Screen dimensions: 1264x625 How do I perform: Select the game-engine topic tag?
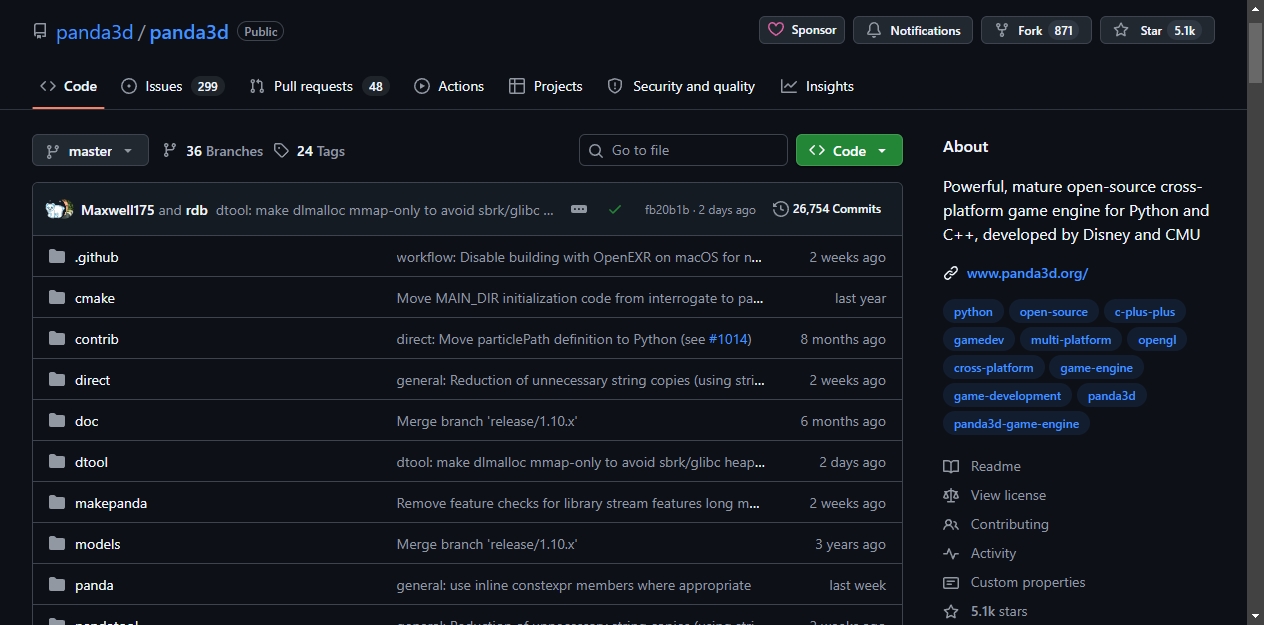point(1097,368)
